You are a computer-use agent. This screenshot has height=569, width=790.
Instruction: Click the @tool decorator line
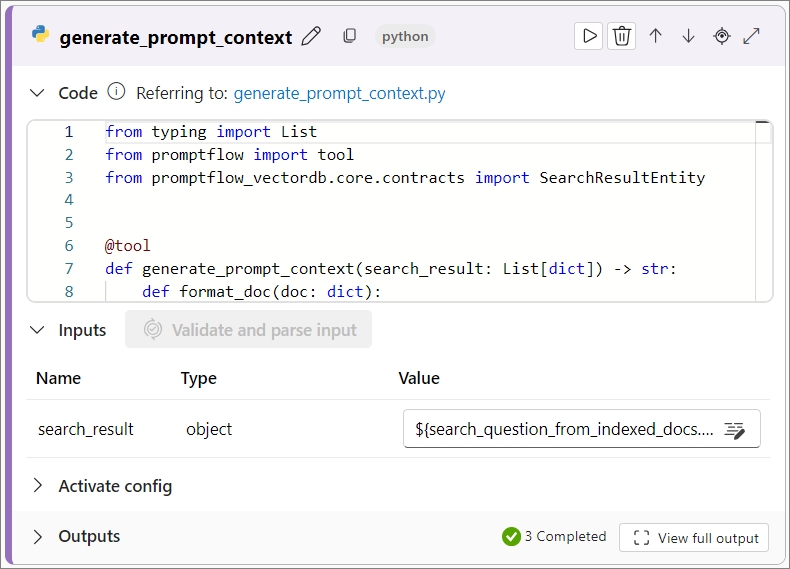[x=127, y=246]
